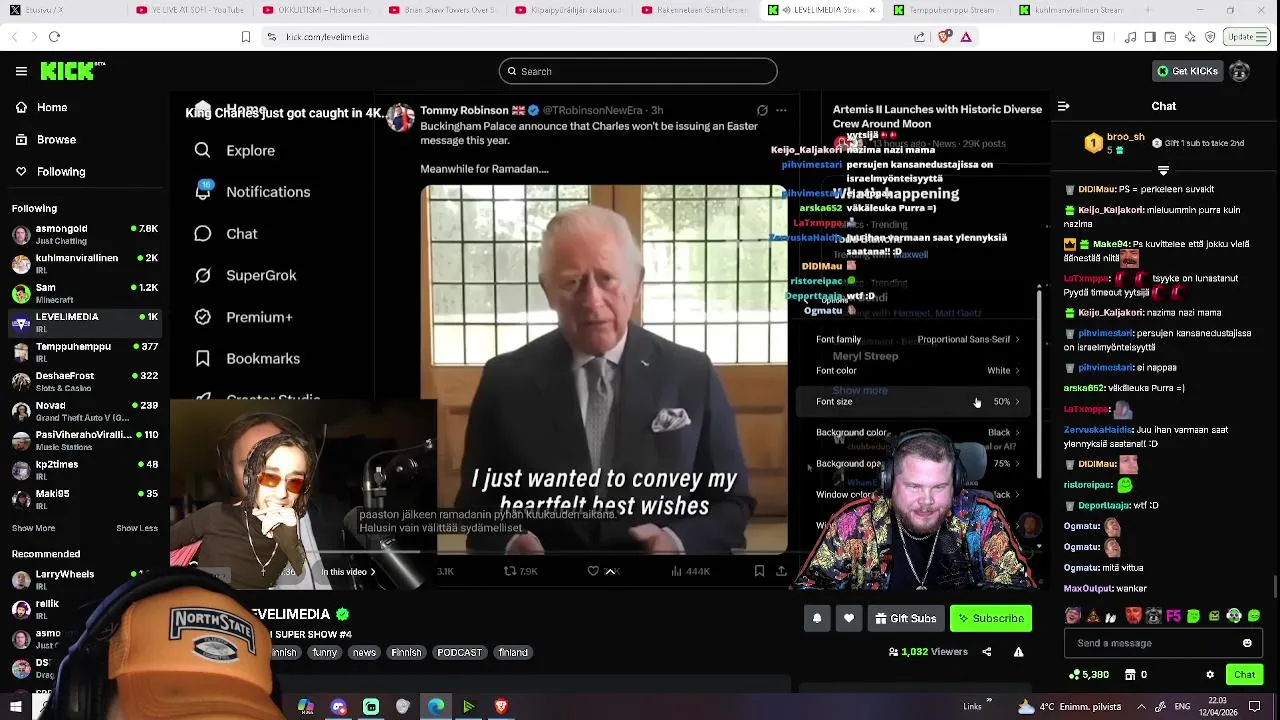
Task: Click the Brave VPN shield icon
Action: [x=1210, y=37]
